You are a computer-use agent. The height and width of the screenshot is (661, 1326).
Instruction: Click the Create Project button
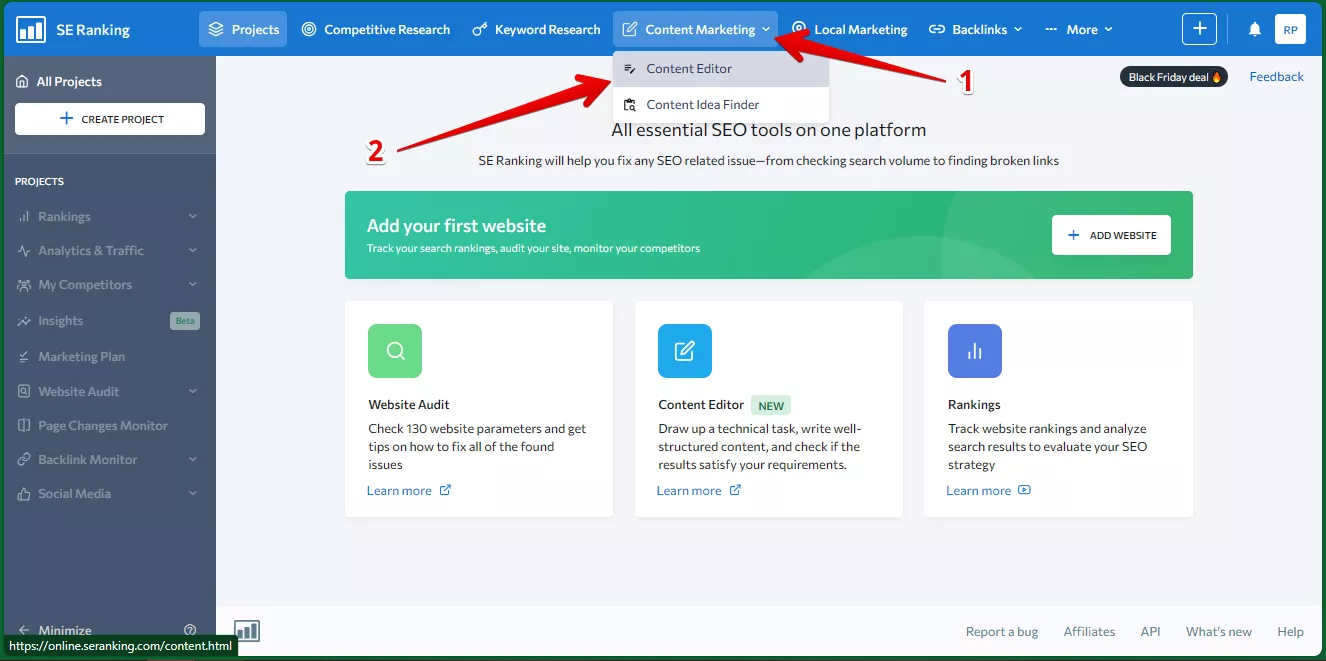click(x=110, y=119)
